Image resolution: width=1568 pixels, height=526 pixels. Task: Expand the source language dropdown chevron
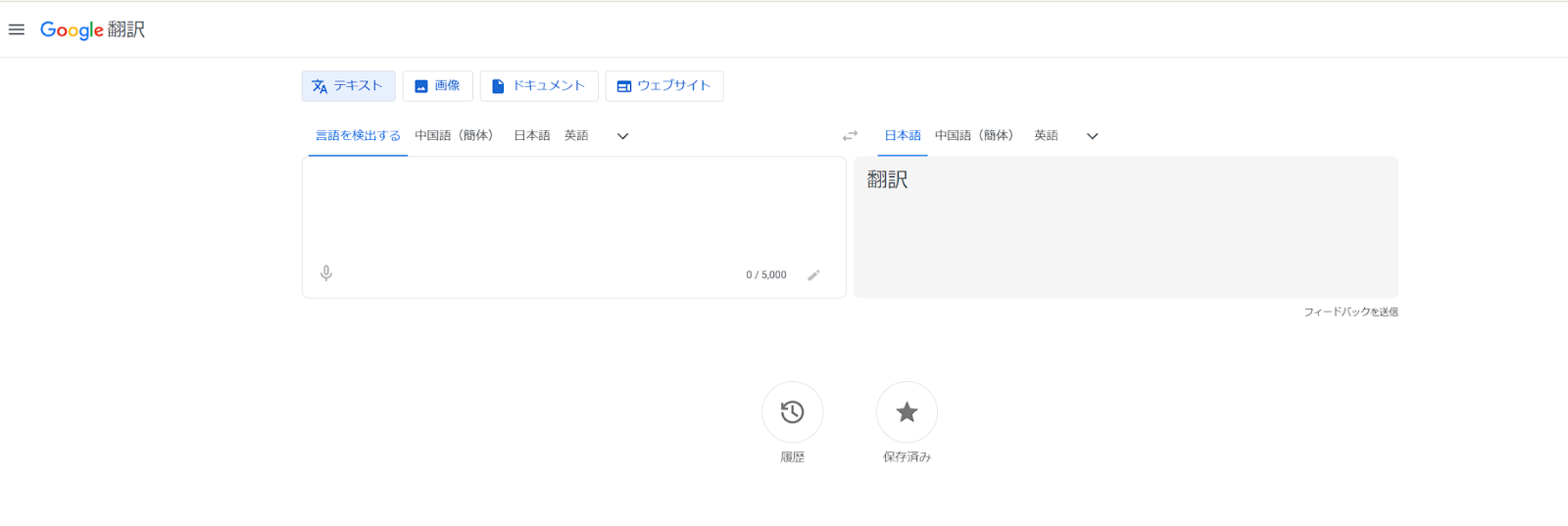pos(622,136)
